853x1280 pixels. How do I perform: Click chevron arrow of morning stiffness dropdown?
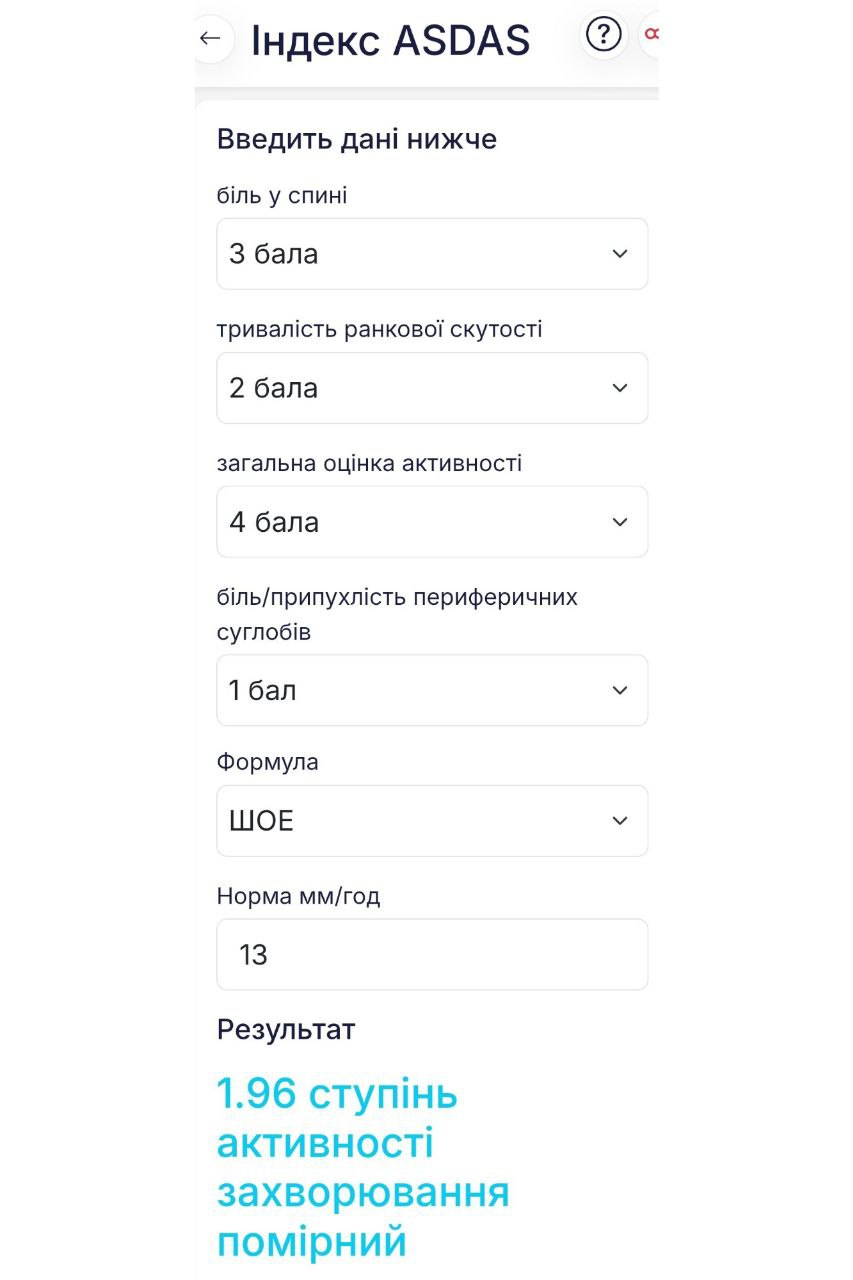(620, 388)
